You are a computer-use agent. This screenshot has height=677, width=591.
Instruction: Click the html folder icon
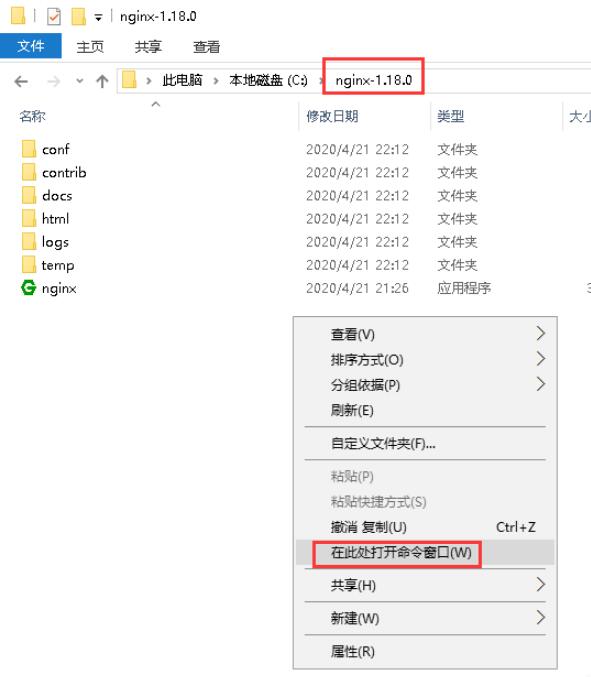pyautogui.click(x=29, y=218)
